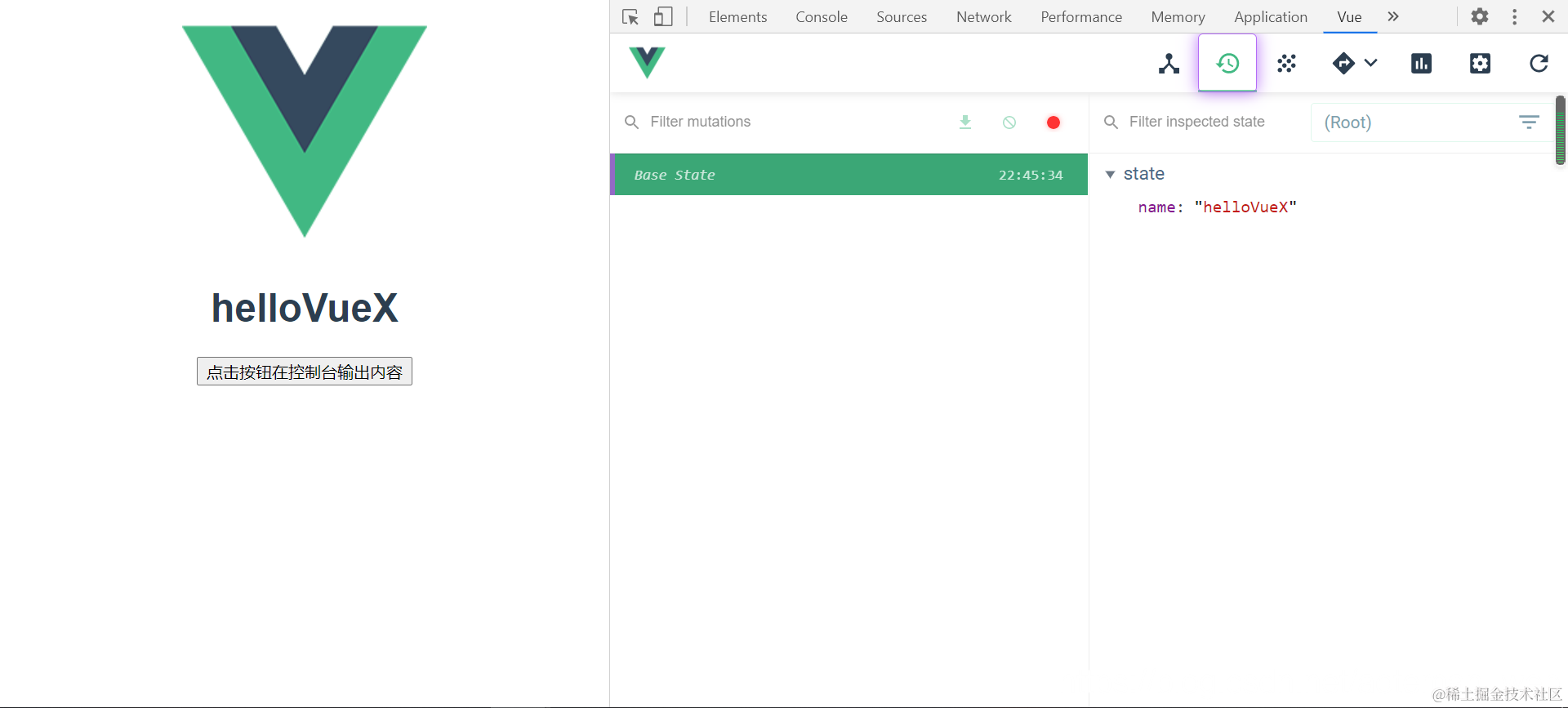1568x708 pixels.
Task: Click the search icon in Filter inspected state
Action: tap(1111, 122)
